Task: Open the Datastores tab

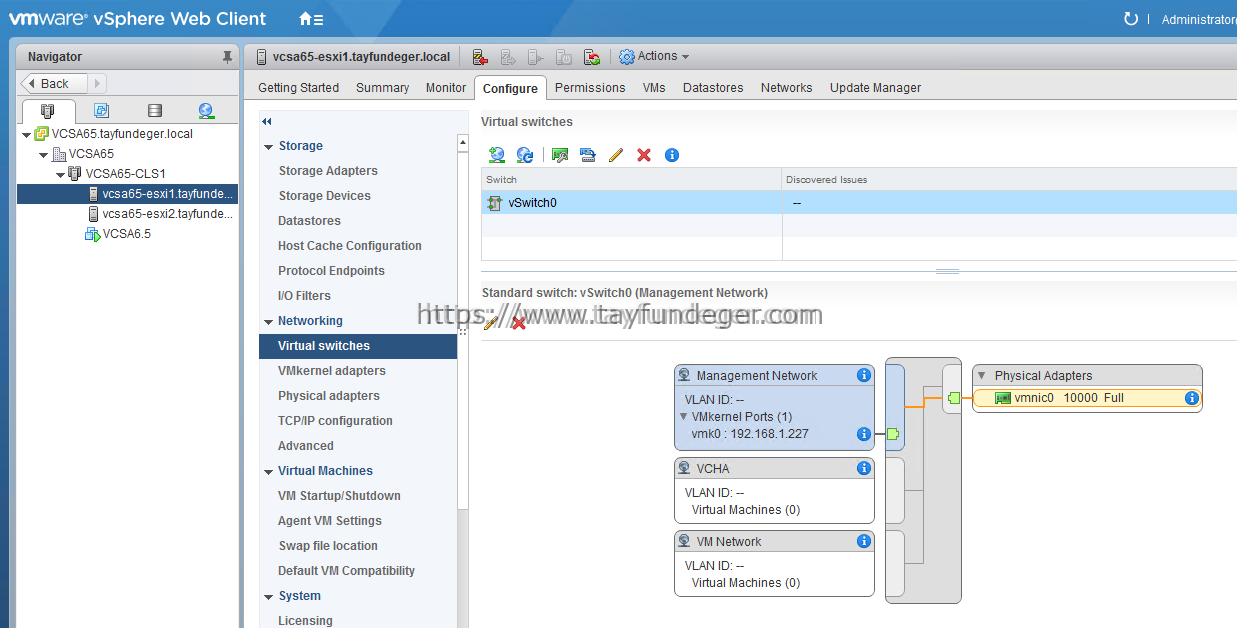Action: [713, 88]
